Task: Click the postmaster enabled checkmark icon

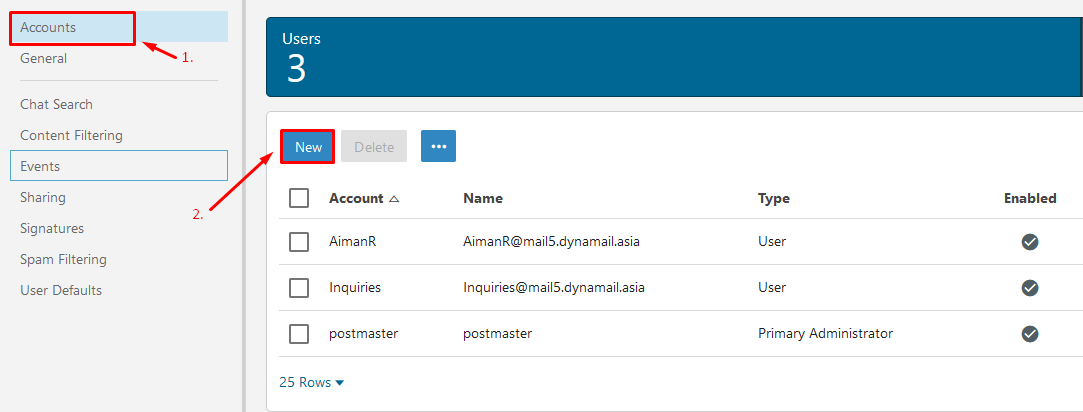Action: [1030, 333]
